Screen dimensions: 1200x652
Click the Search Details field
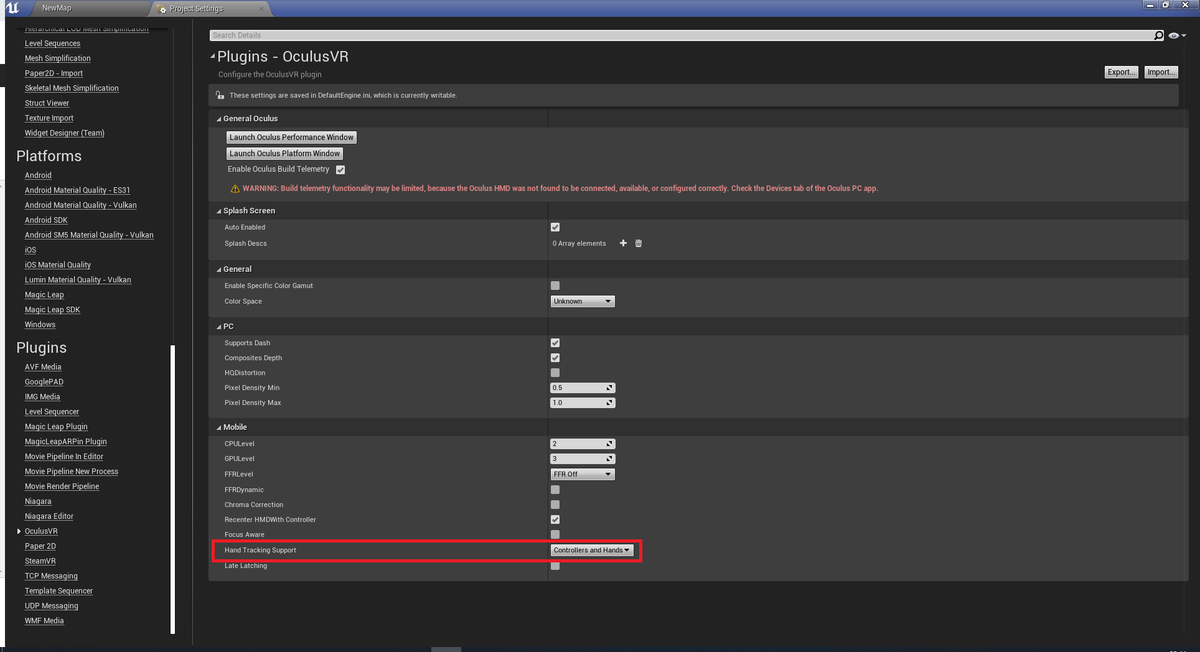(680, 35)
